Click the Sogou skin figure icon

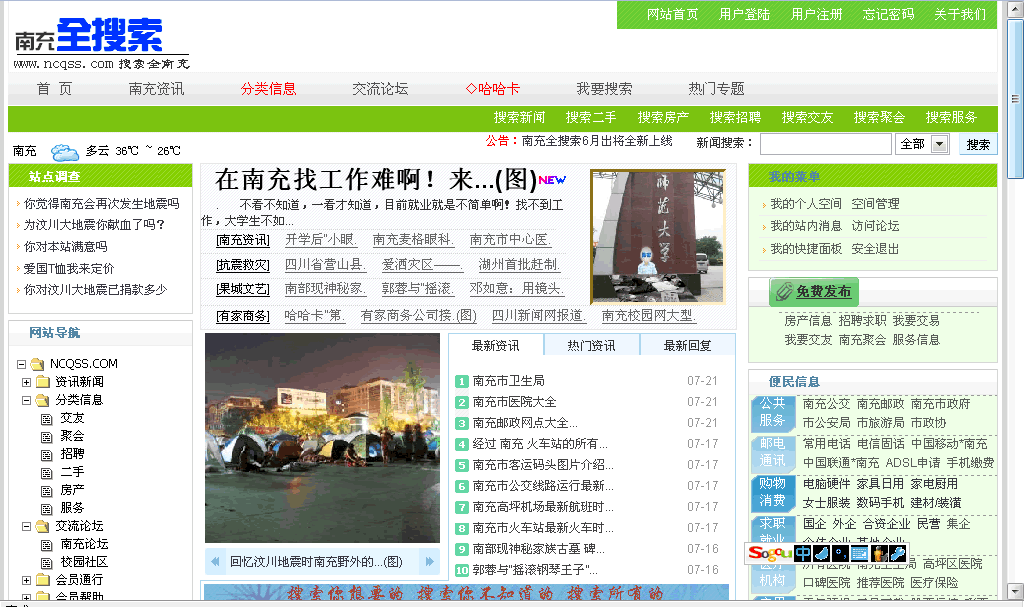pos(879,554)
